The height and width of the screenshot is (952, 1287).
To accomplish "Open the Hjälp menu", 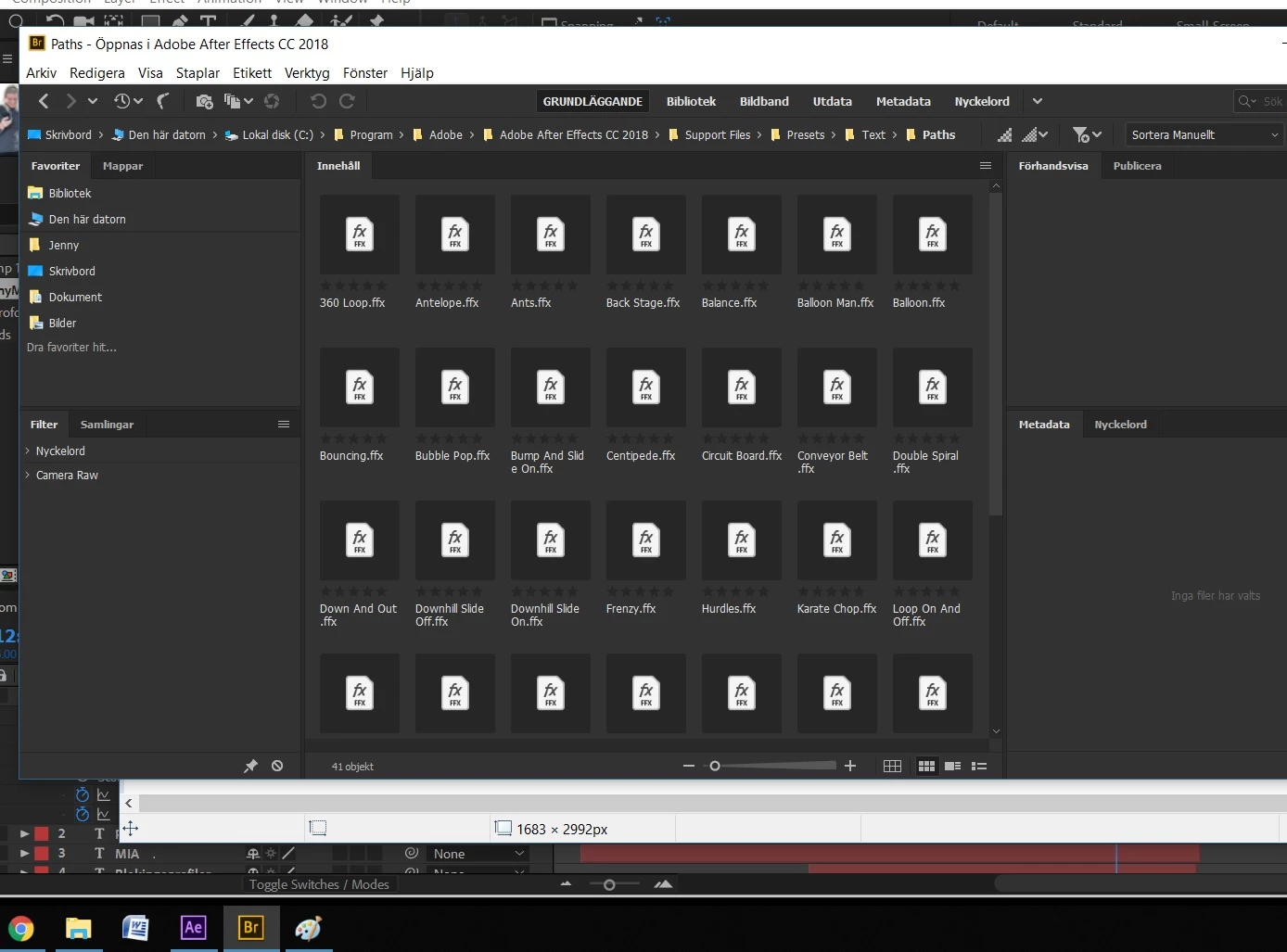I will 417,72.
